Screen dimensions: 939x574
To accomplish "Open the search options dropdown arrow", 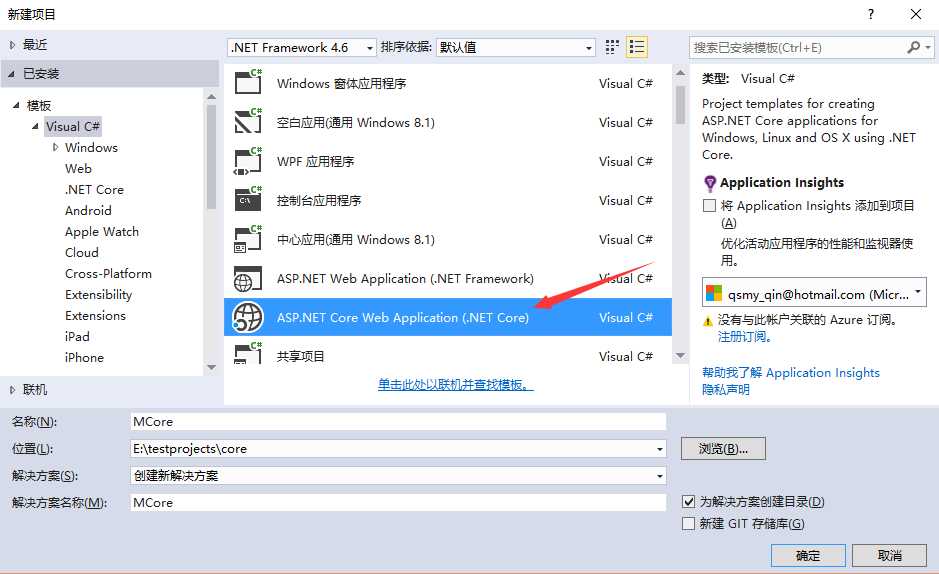I will (928, 47).
